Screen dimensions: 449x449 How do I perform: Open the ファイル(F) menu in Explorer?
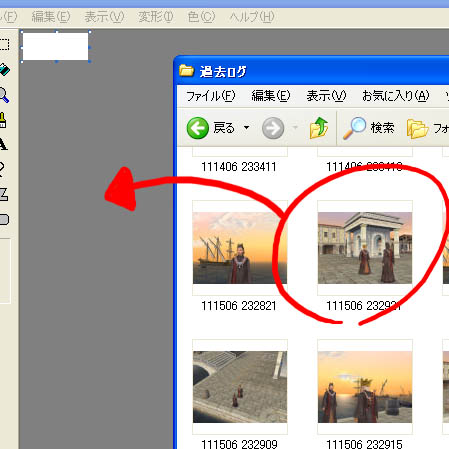(x=211, y=96)
